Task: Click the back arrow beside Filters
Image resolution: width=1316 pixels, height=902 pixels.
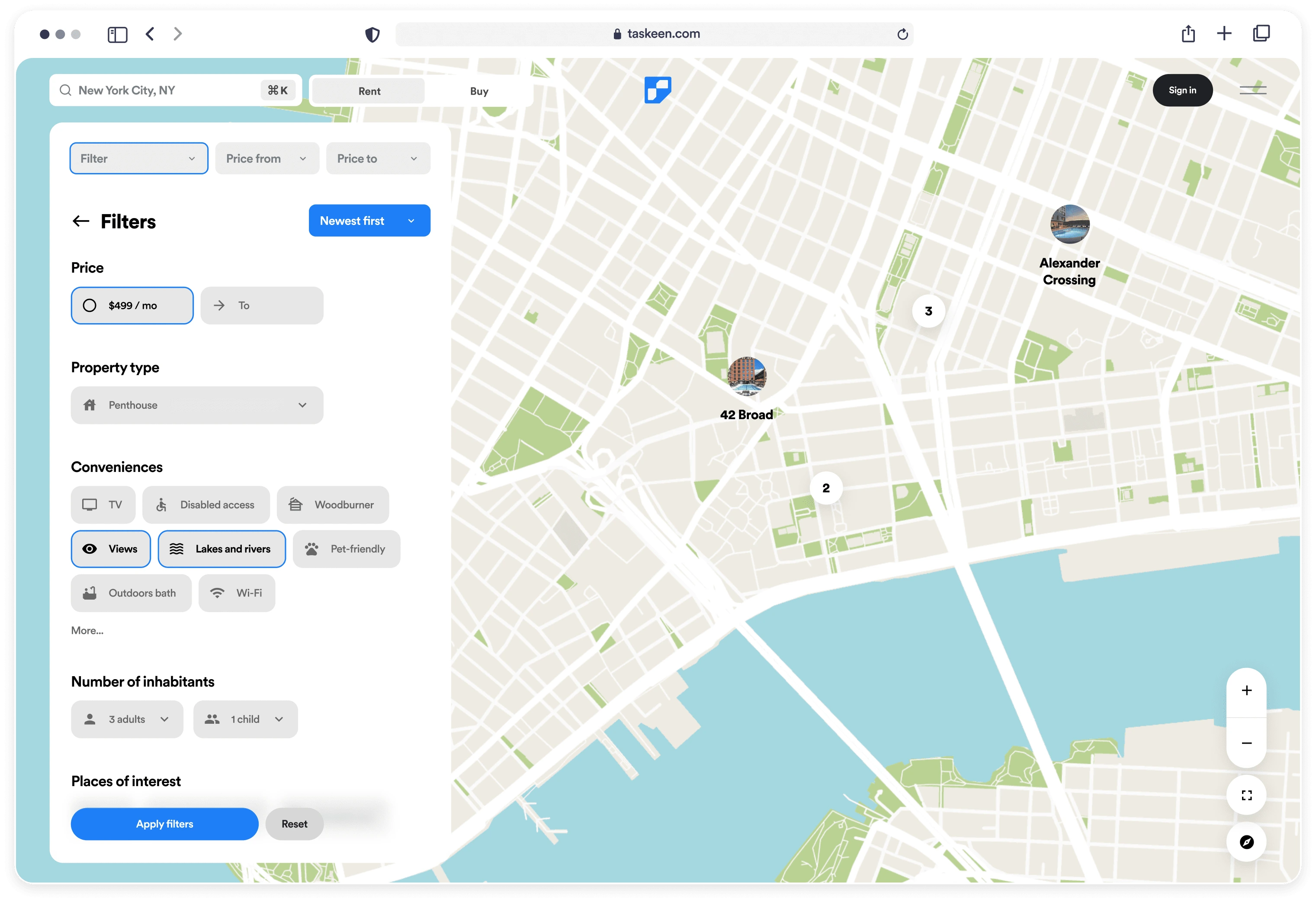Action: (81, 221)
